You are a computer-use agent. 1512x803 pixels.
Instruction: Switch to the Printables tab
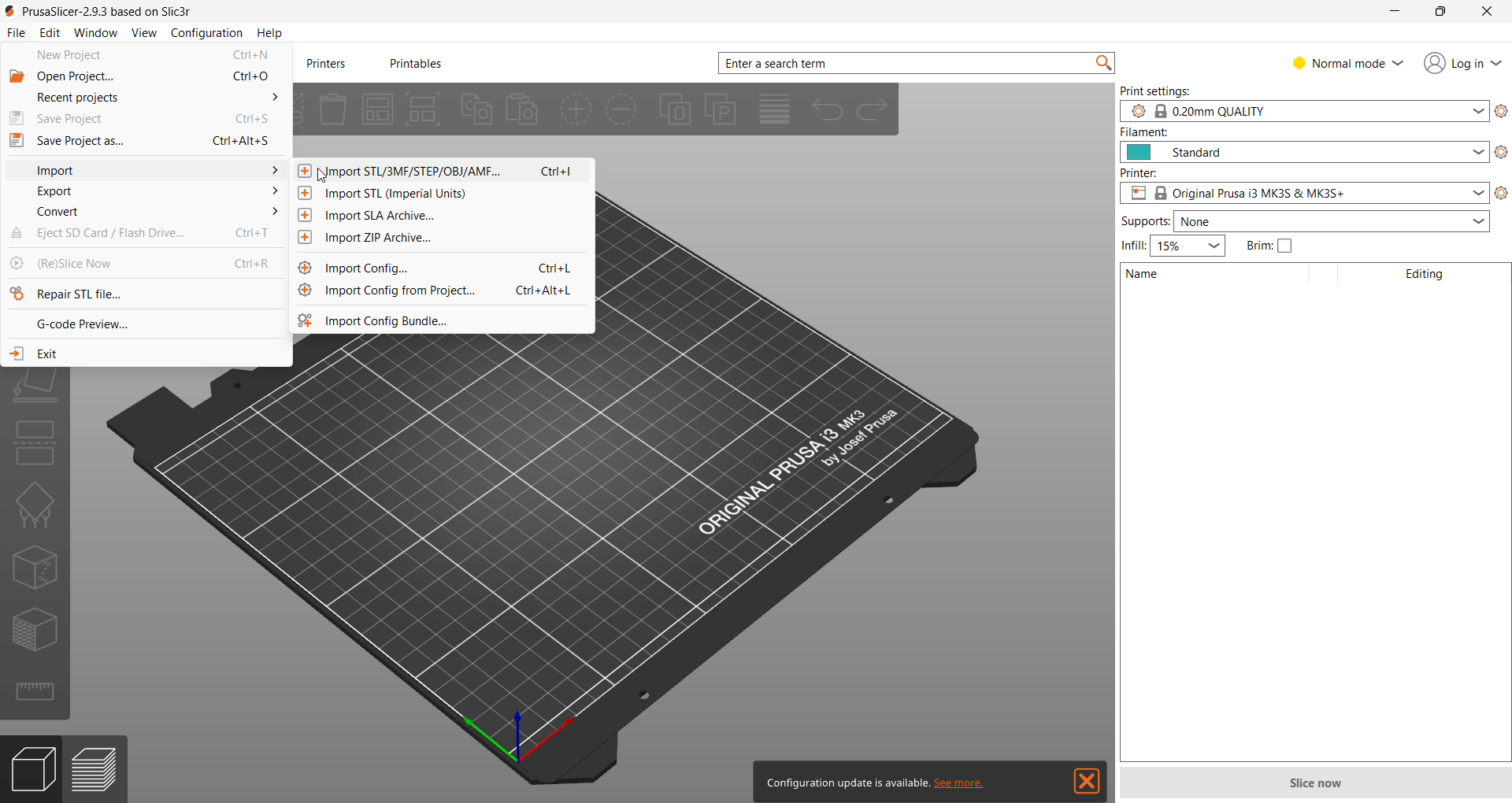[x=416, y=64]
